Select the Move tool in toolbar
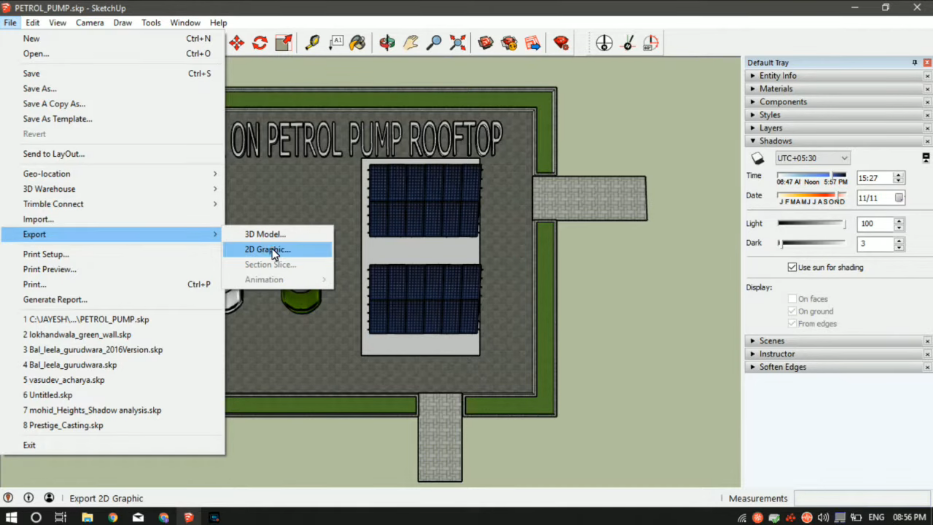Screen dimensions: 933x525 (x=237, y=43)
